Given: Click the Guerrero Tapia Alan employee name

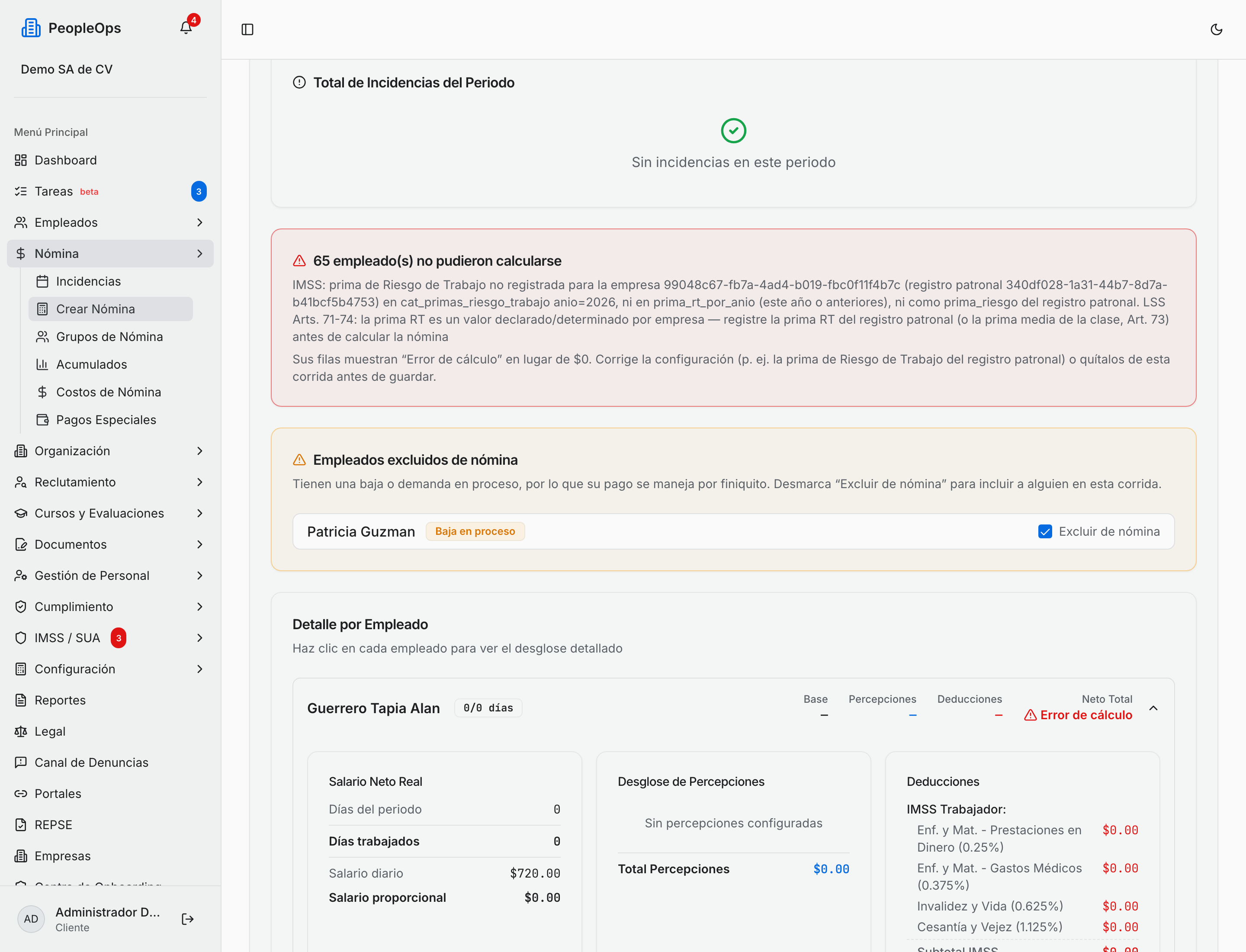Looking at the screenshot, I should (373, 708).
